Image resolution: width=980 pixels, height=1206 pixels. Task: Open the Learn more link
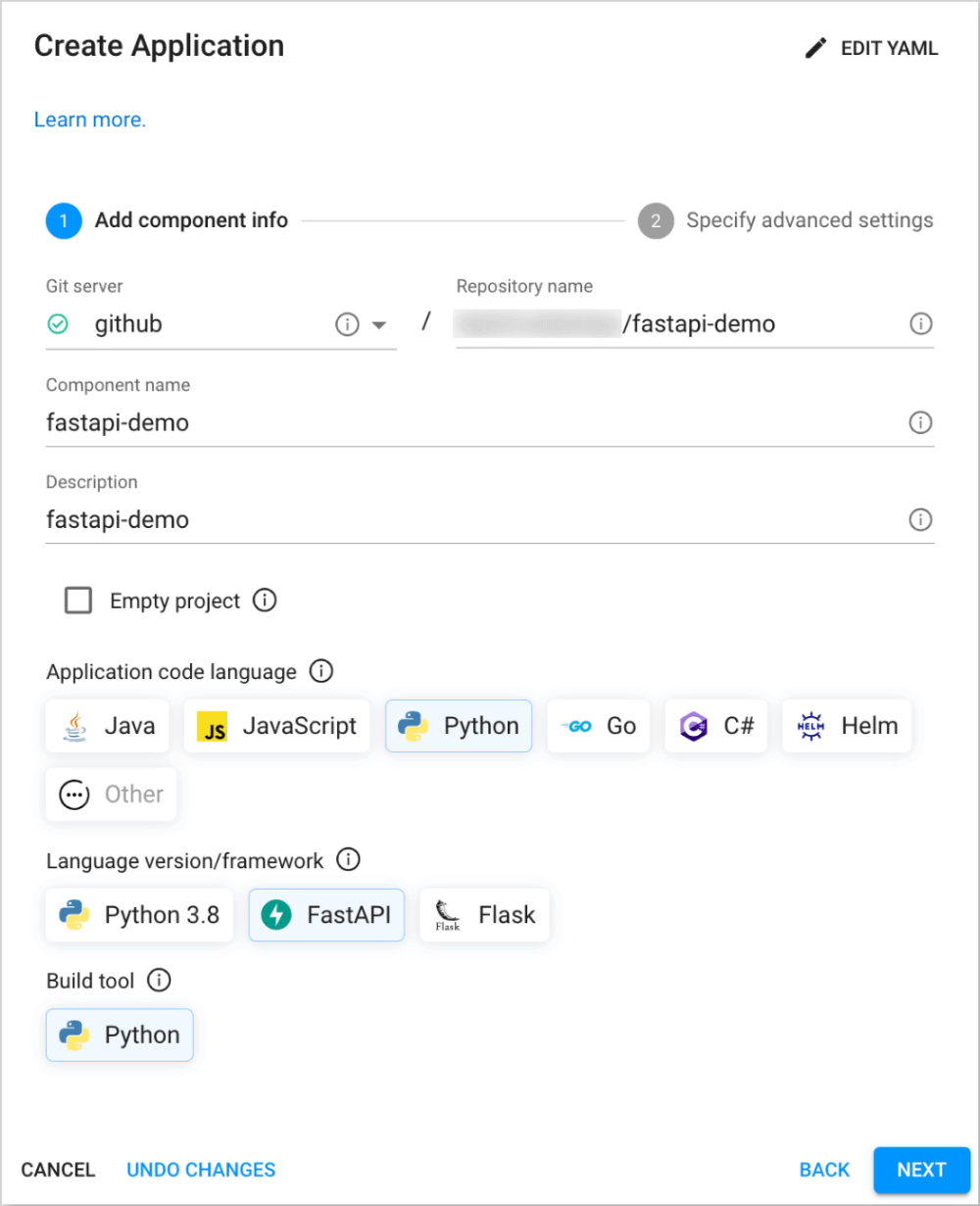(89, 120)
